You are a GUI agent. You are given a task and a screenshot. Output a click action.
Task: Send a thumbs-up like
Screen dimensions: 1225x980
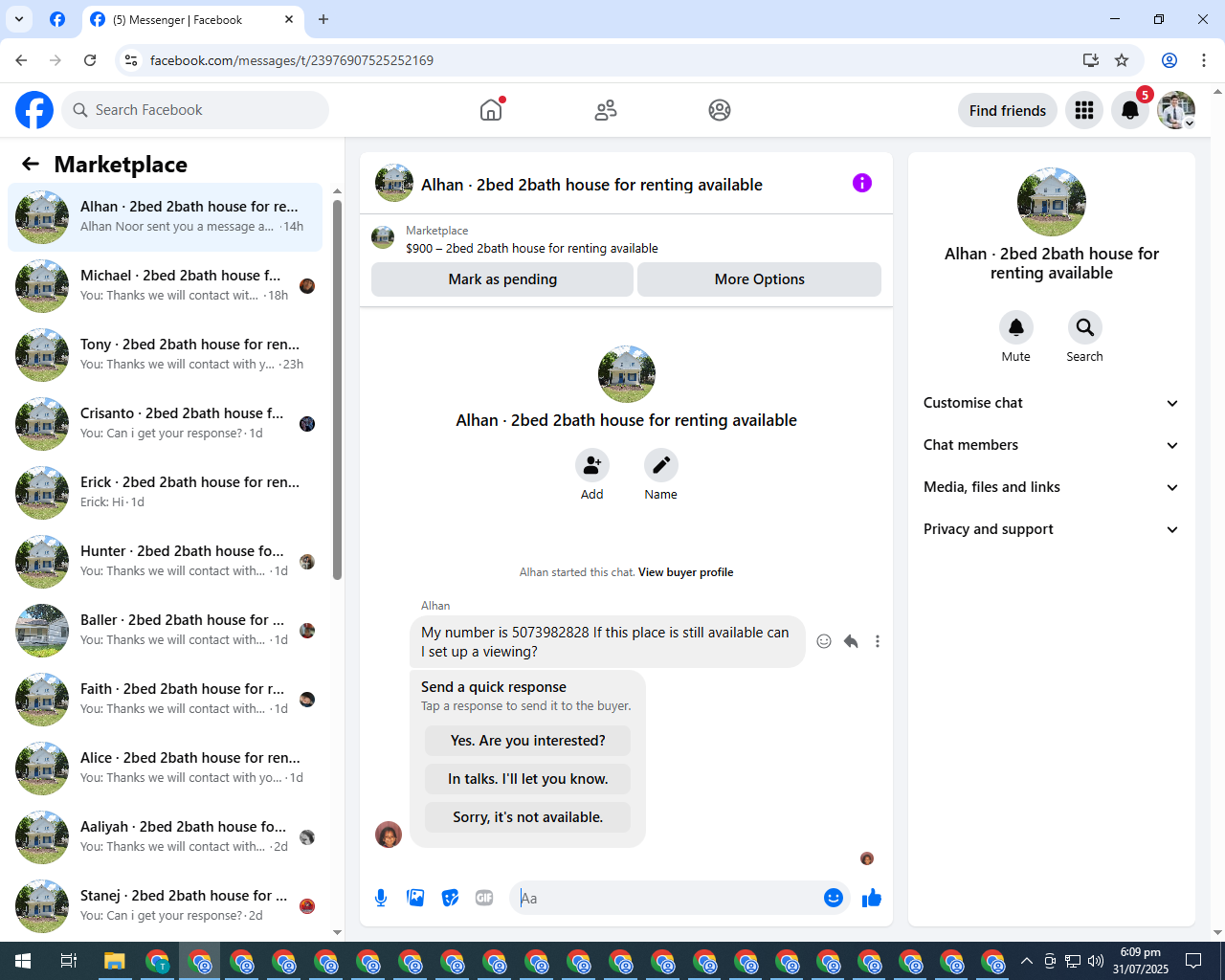(x=872, y=898)
